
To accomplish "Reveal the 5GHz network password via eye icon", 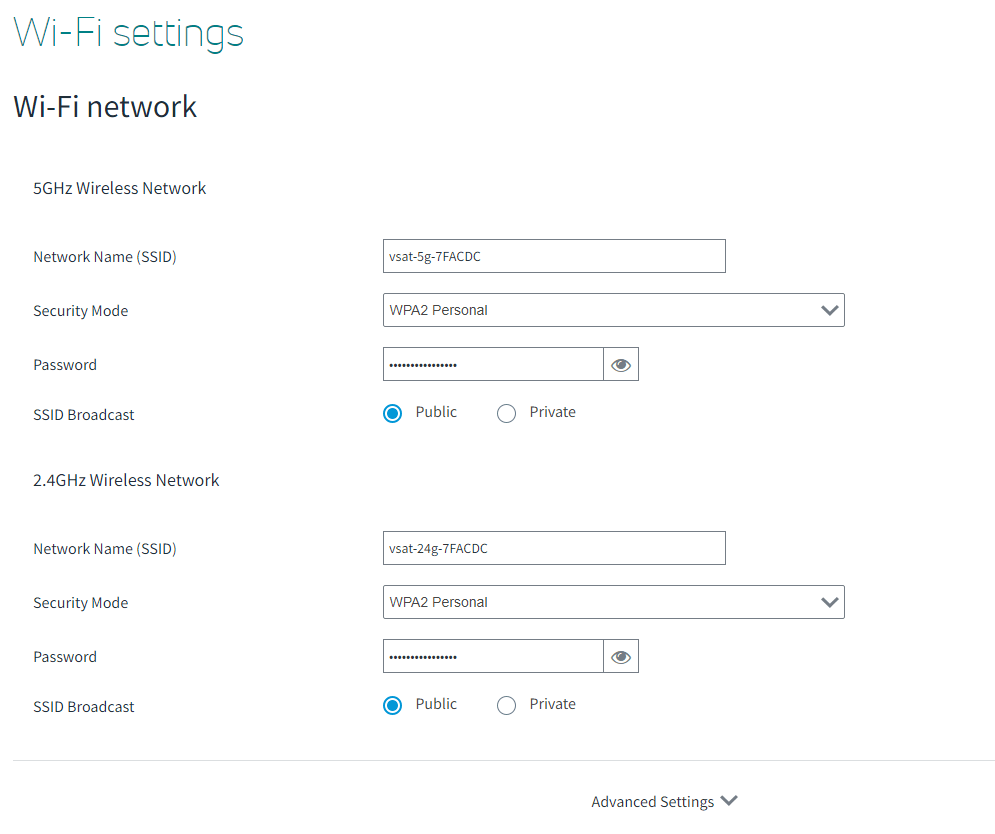I will tap(621, 365).
